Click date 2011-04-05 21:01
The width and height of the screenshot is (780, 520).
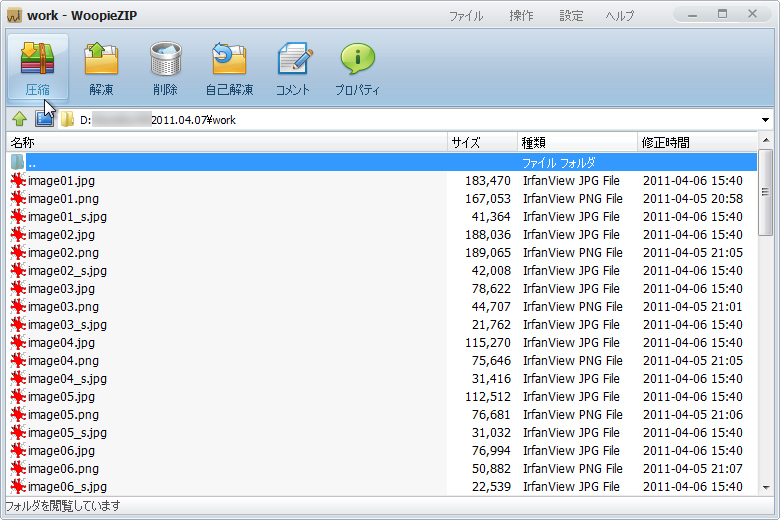[x=693, y=307]
